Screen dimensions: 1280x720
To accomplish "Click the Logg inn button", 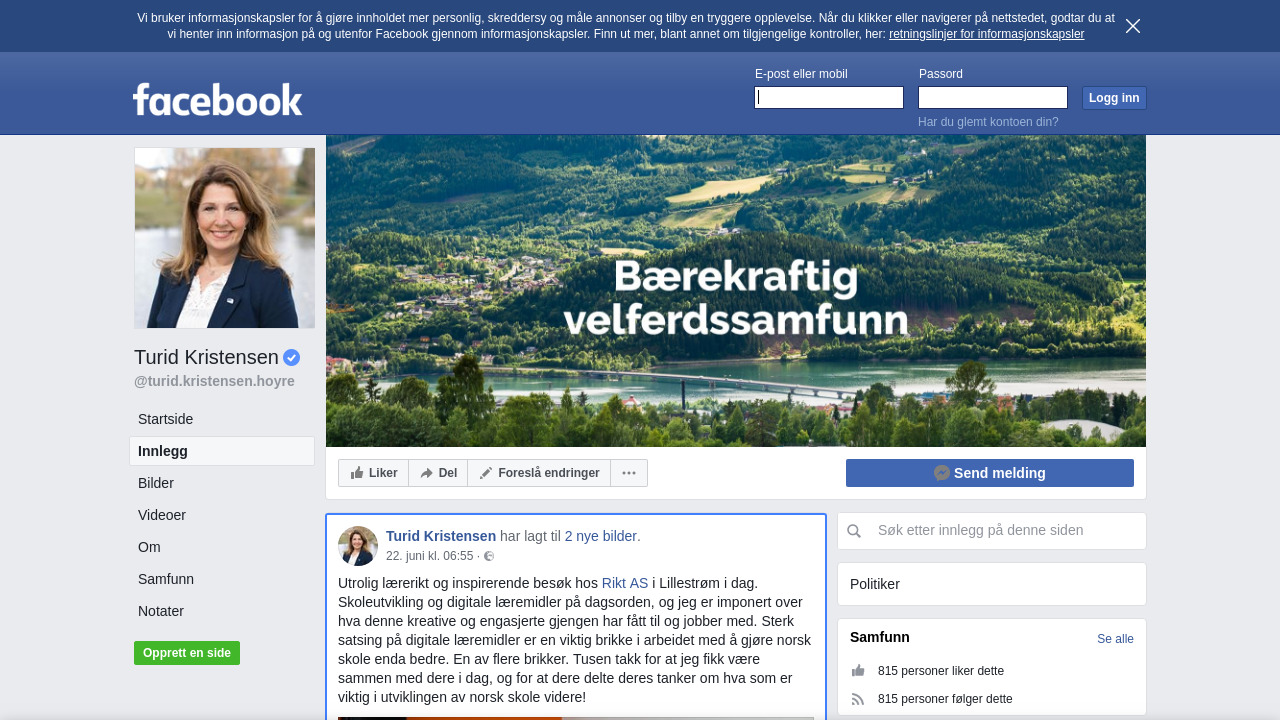I will [1114, 98].
